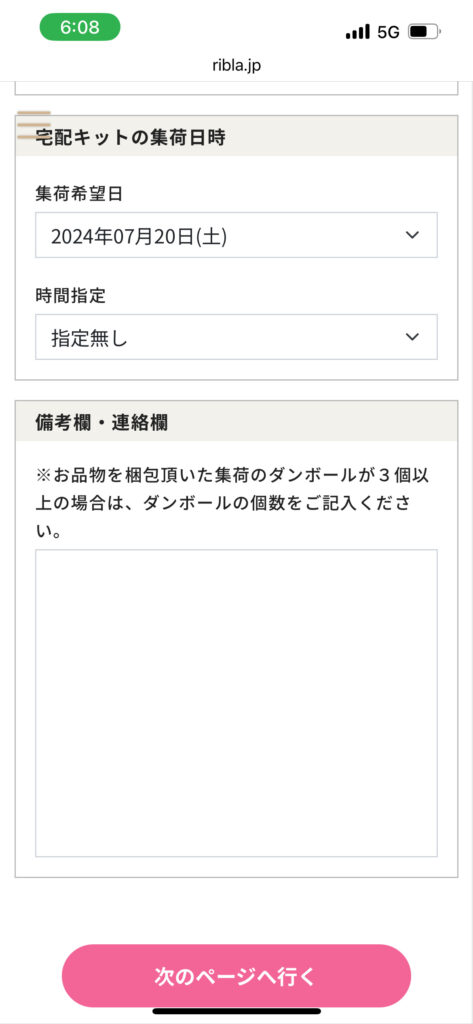Click the 宅配キットの集荷日時 section header

tap(236, 136)
